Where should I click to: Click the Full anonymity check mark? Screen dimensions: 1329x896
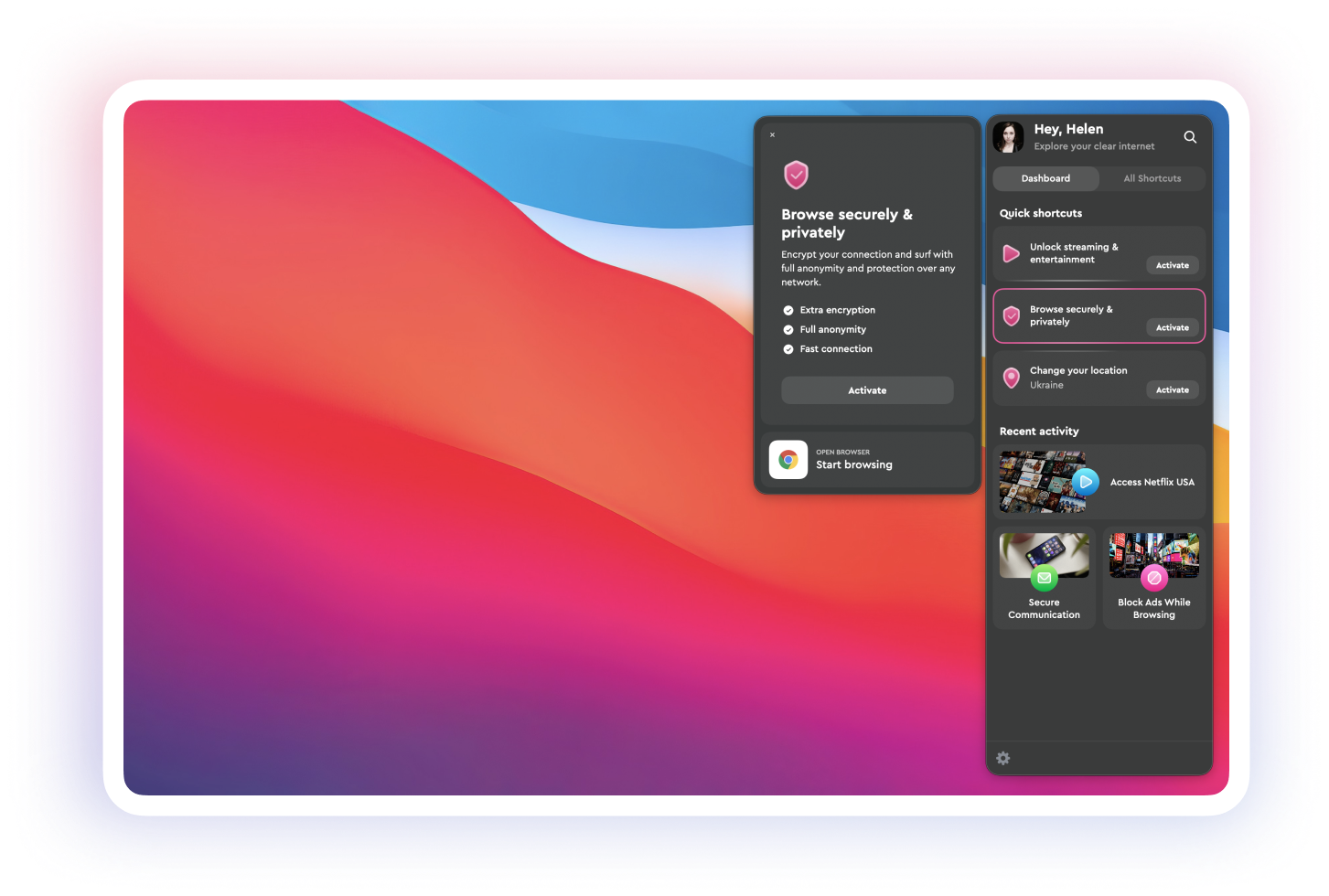788,329
